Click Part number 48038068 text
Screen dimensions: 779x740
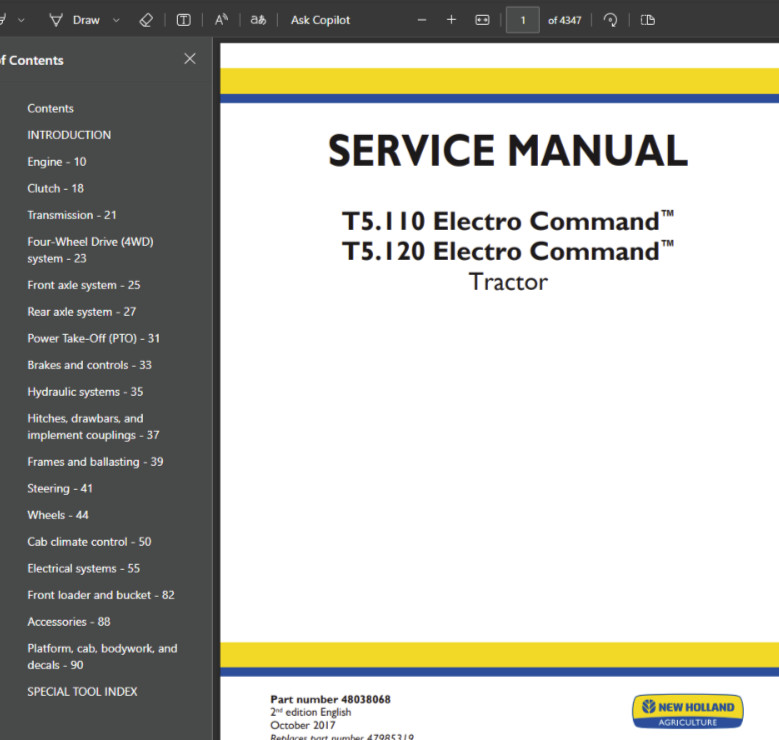[x=330, y=699]
